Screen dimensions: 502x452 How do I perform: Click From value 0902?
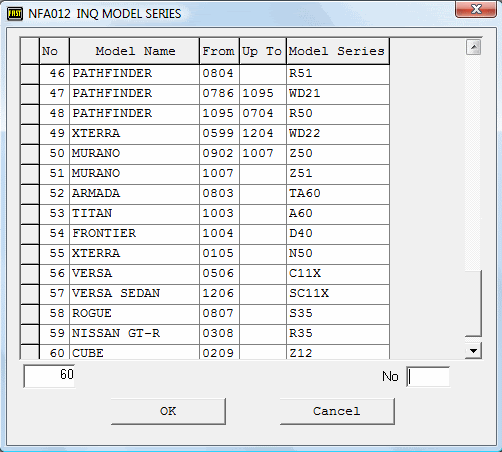click(x=218, y=153)
